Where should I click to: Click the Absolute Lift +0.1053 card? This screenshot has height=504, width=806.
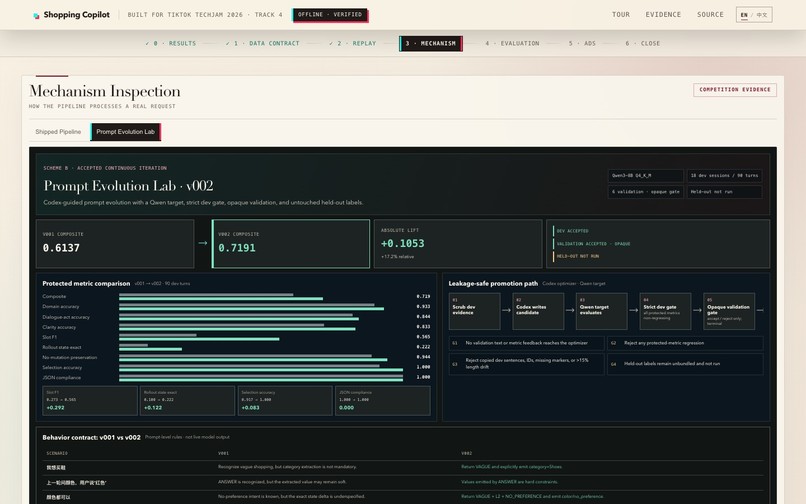[458, 244]
